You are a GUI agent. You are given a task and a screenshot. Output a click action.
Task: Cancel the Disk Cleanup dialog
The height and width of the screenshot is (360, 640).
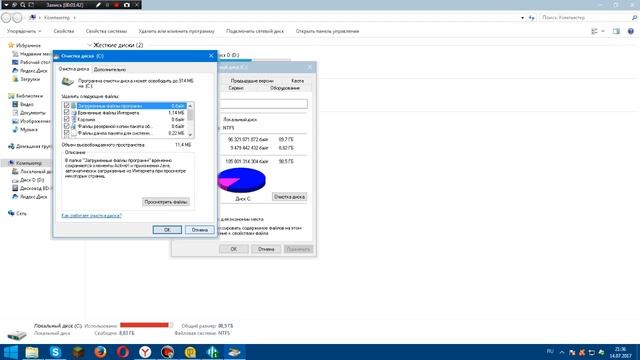200,230
